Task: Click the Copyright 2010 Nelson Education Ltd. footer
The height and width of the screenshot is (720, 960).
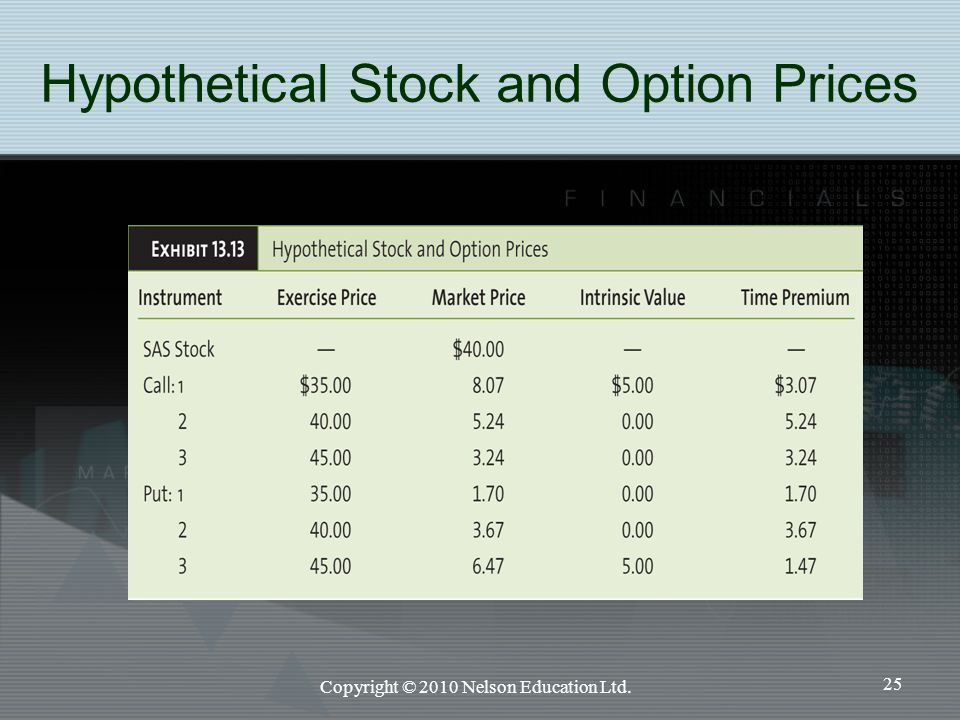Action: (x=475, y=687)
